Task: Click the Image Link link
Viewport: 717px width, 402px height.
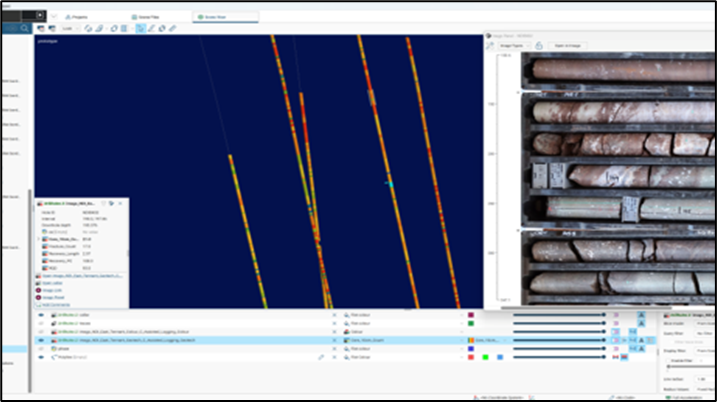Action: [53, 290]
